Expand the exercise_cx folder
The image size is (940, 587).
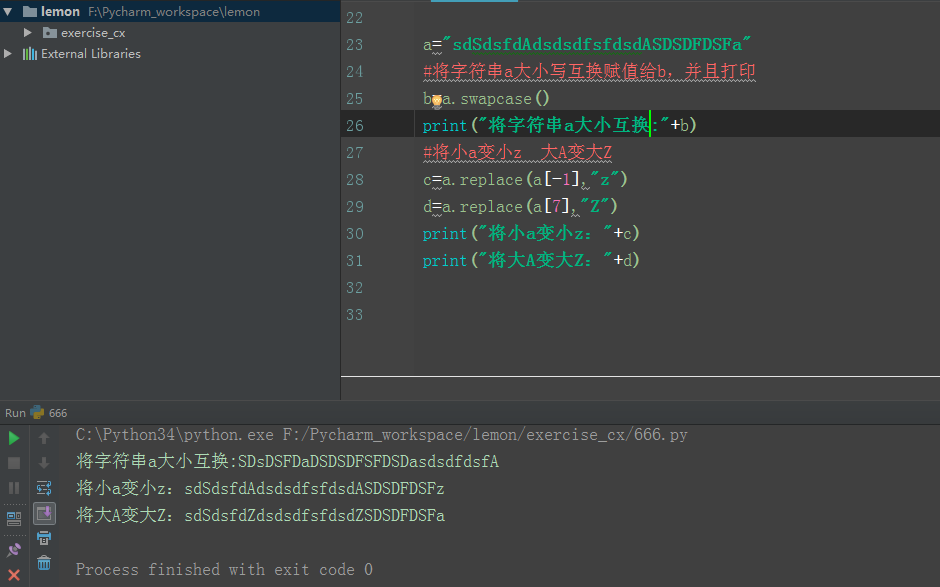(x=28, y=33)
